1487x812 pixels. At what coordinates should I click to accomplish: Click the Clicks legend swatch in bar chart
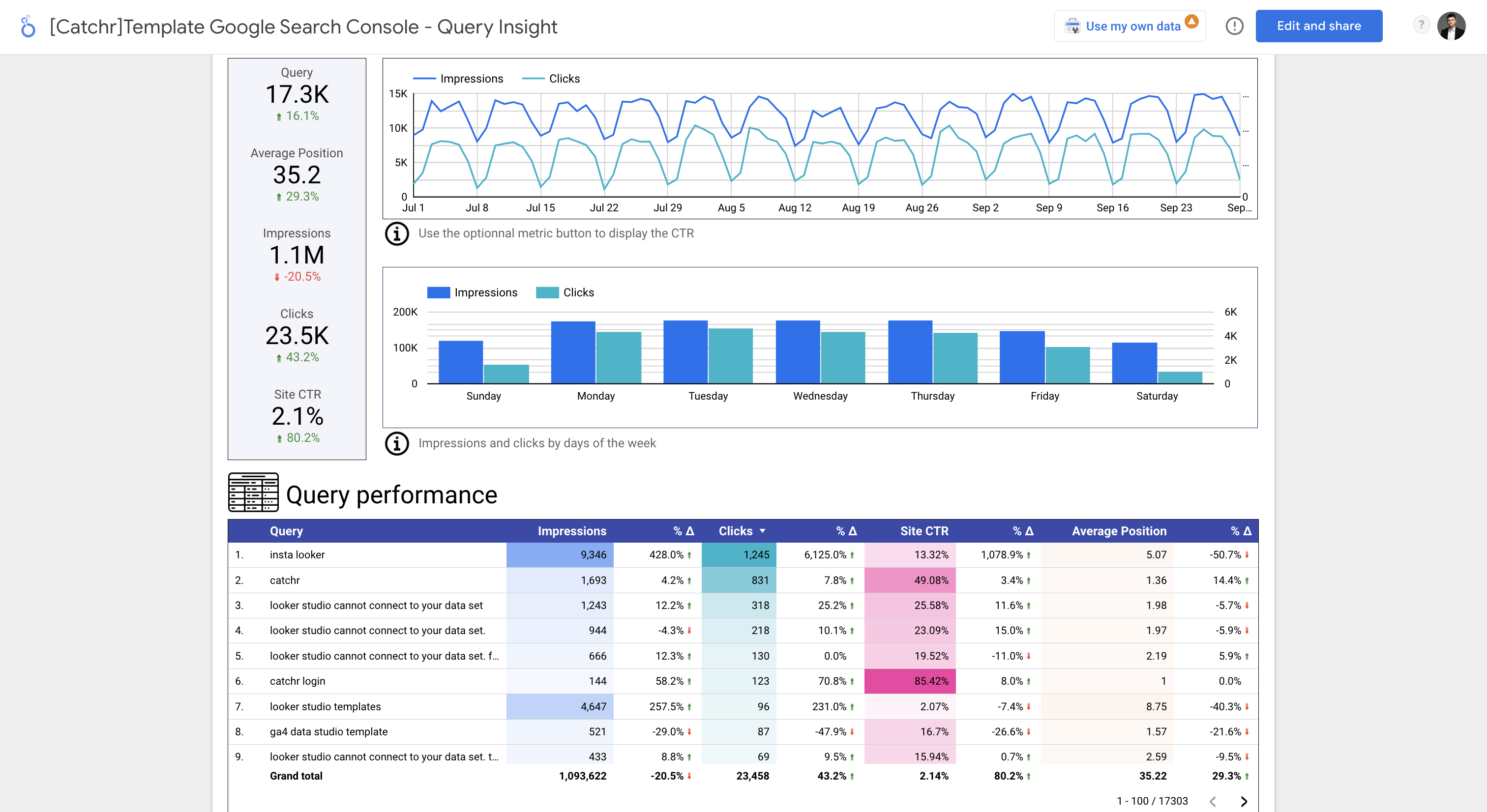pos(547,292)
